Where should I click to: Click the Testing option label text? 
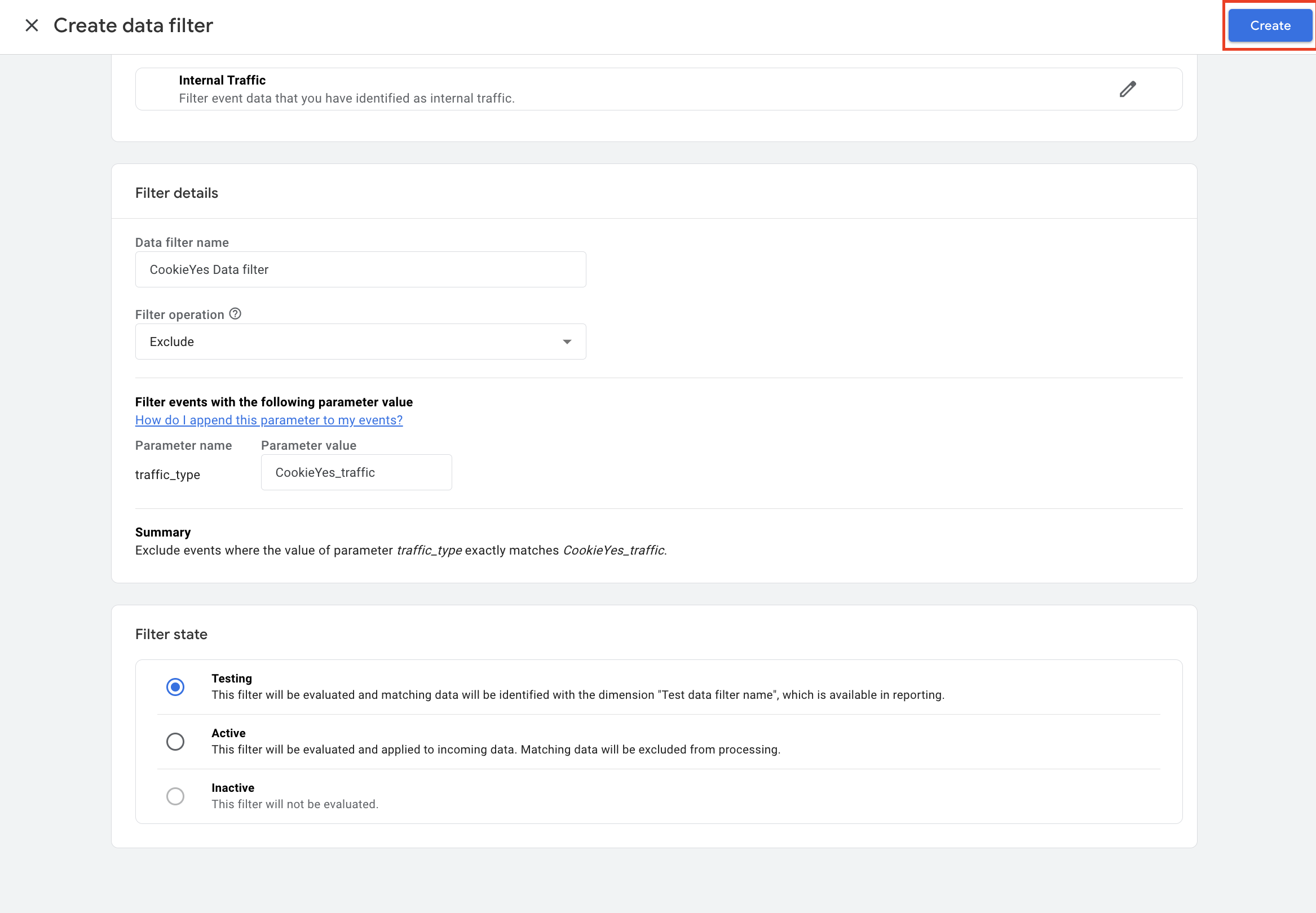(x=231, y=679)
